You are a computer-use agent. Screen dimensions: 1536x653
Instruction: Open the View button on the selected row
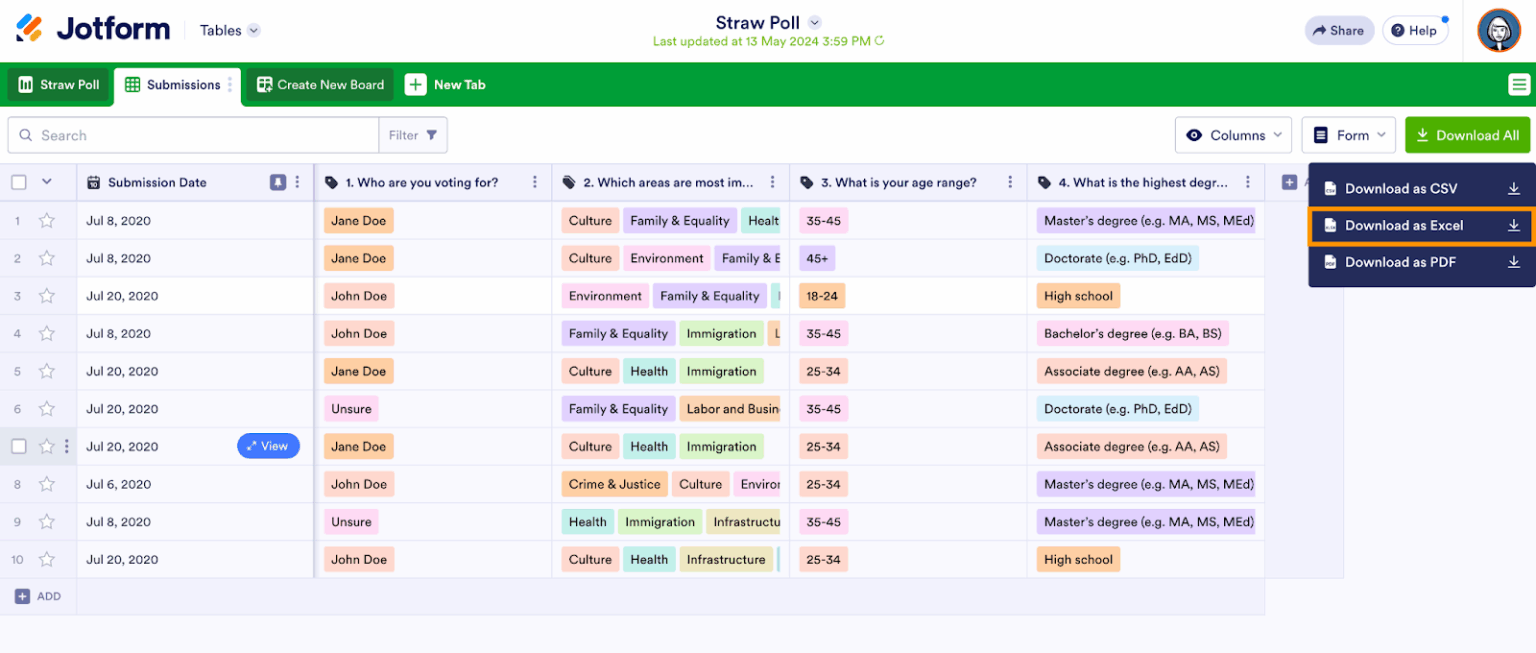(x=268, y=446)
